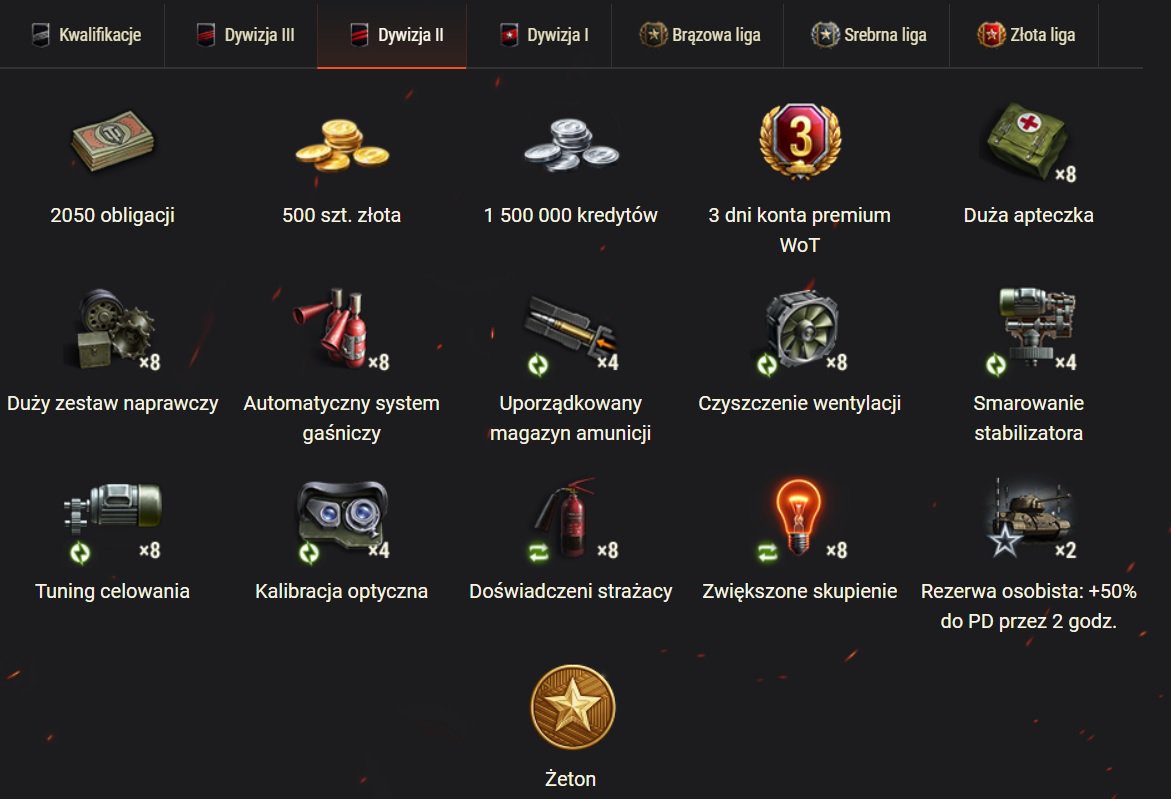Click the red automatic fire extinguisher icon

click(x=338, y=329)
